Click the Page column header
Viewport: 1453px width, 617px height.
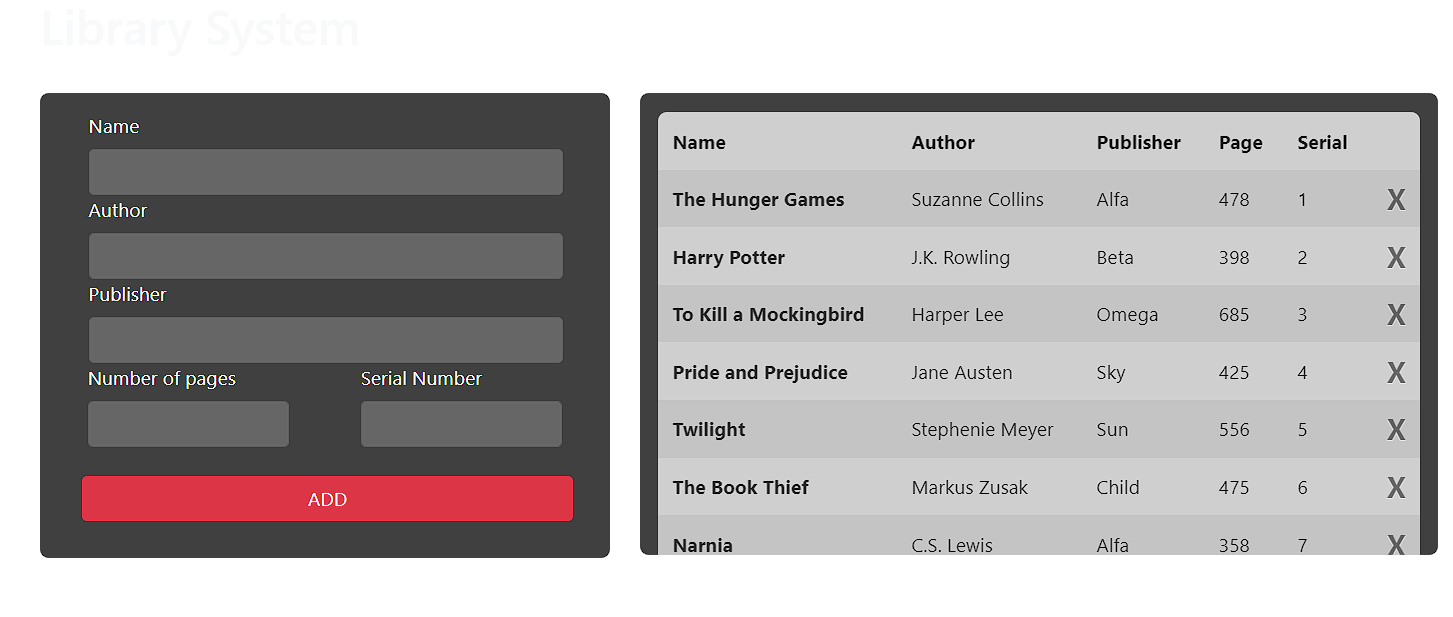[x=1240, y=143]
